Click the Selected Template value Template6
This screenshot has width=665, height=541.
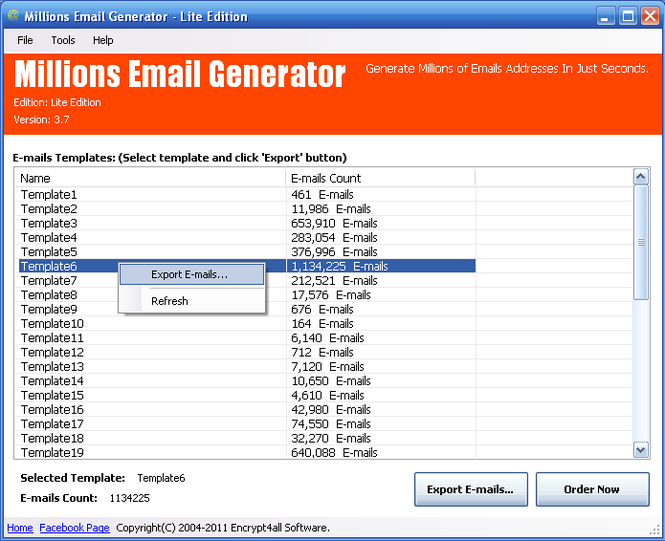point(161,478)
